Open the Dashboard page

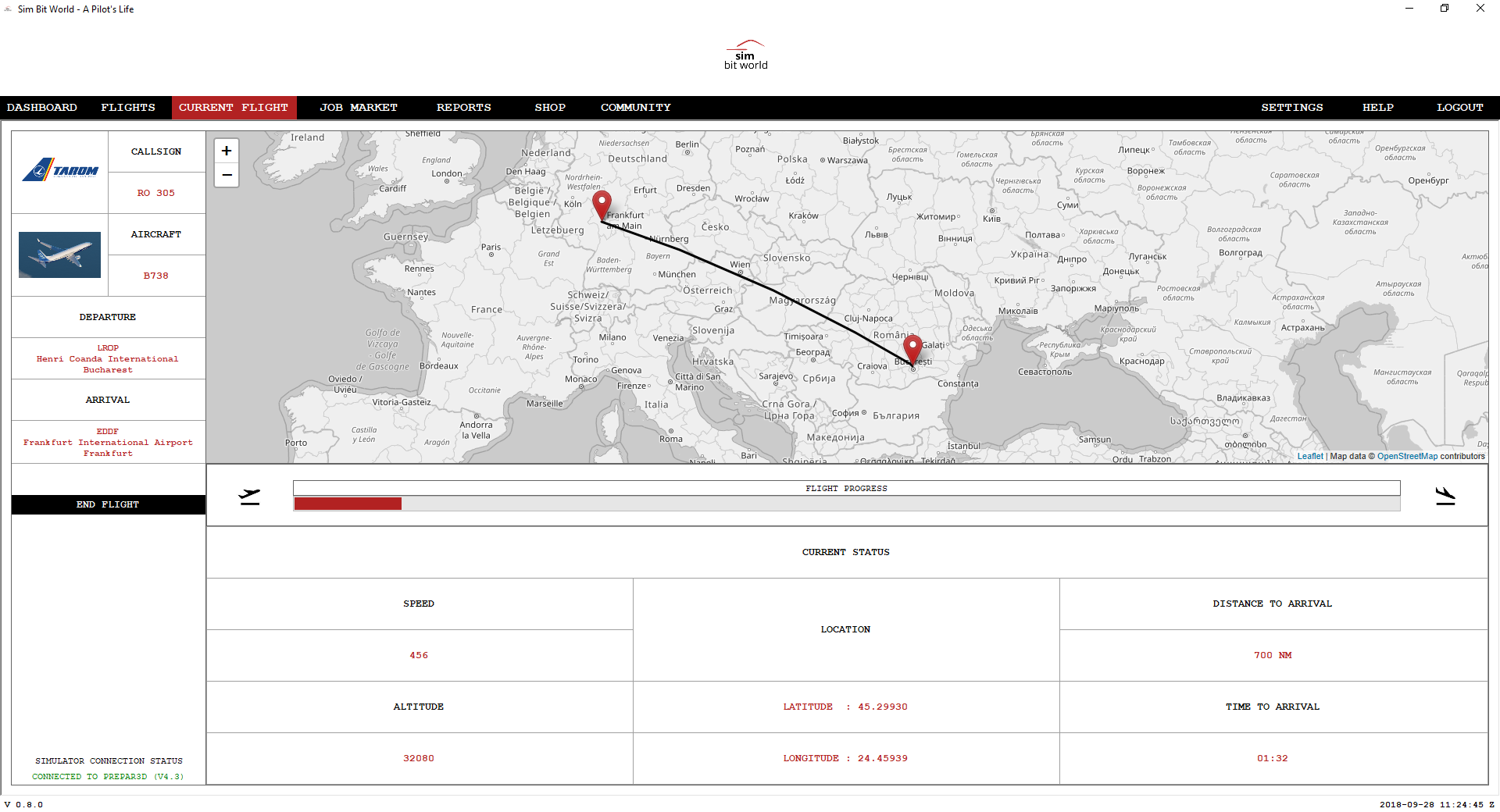(41, 107)
